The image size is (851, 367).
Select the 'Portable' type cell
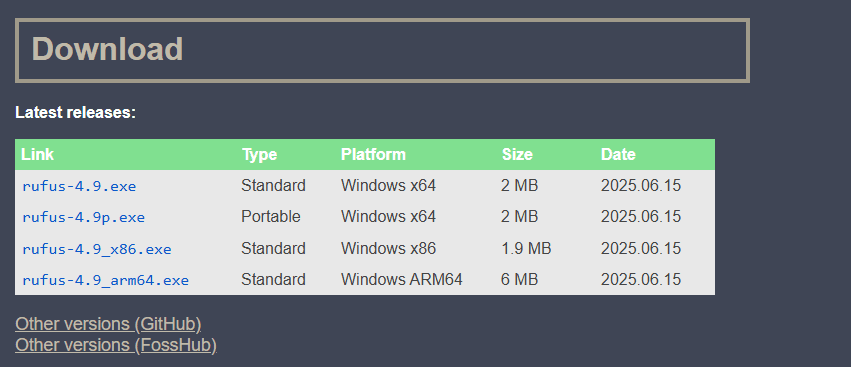point(270,217)
